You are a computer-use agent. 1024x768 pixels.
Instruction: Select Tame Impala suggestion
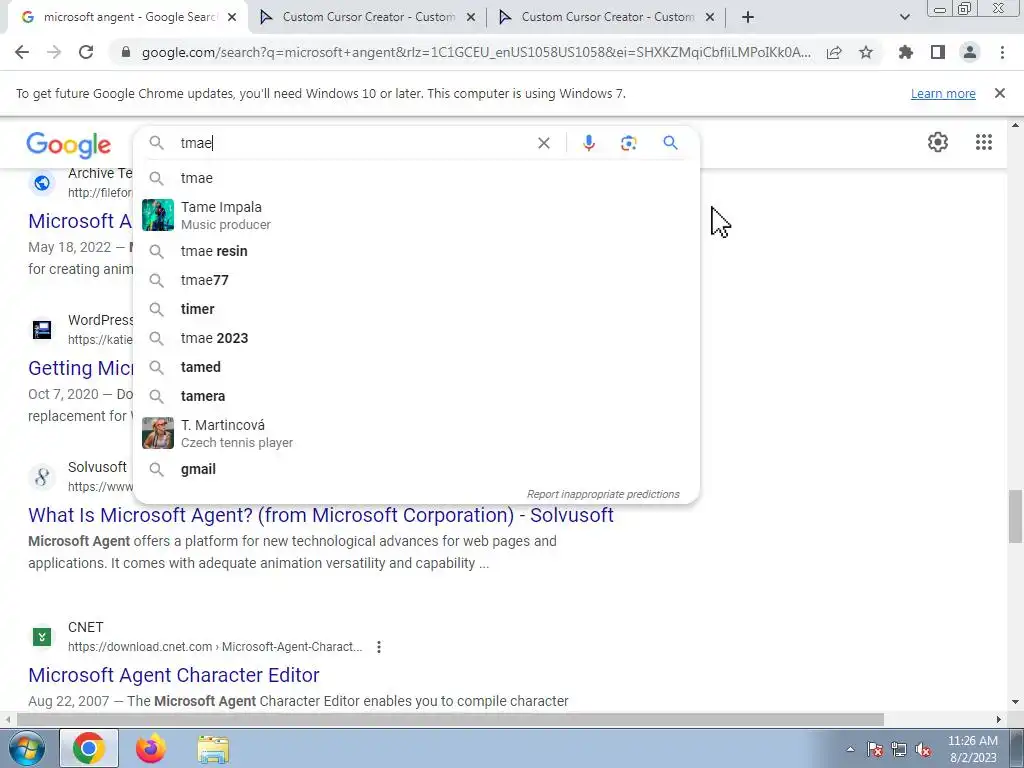(x=416, y=215)
